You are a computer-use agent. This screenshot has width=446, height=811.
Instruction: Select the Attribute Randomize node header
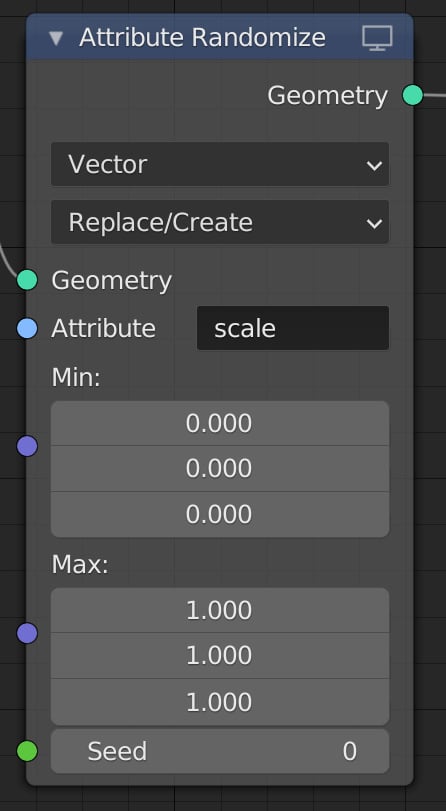(220, 37)
